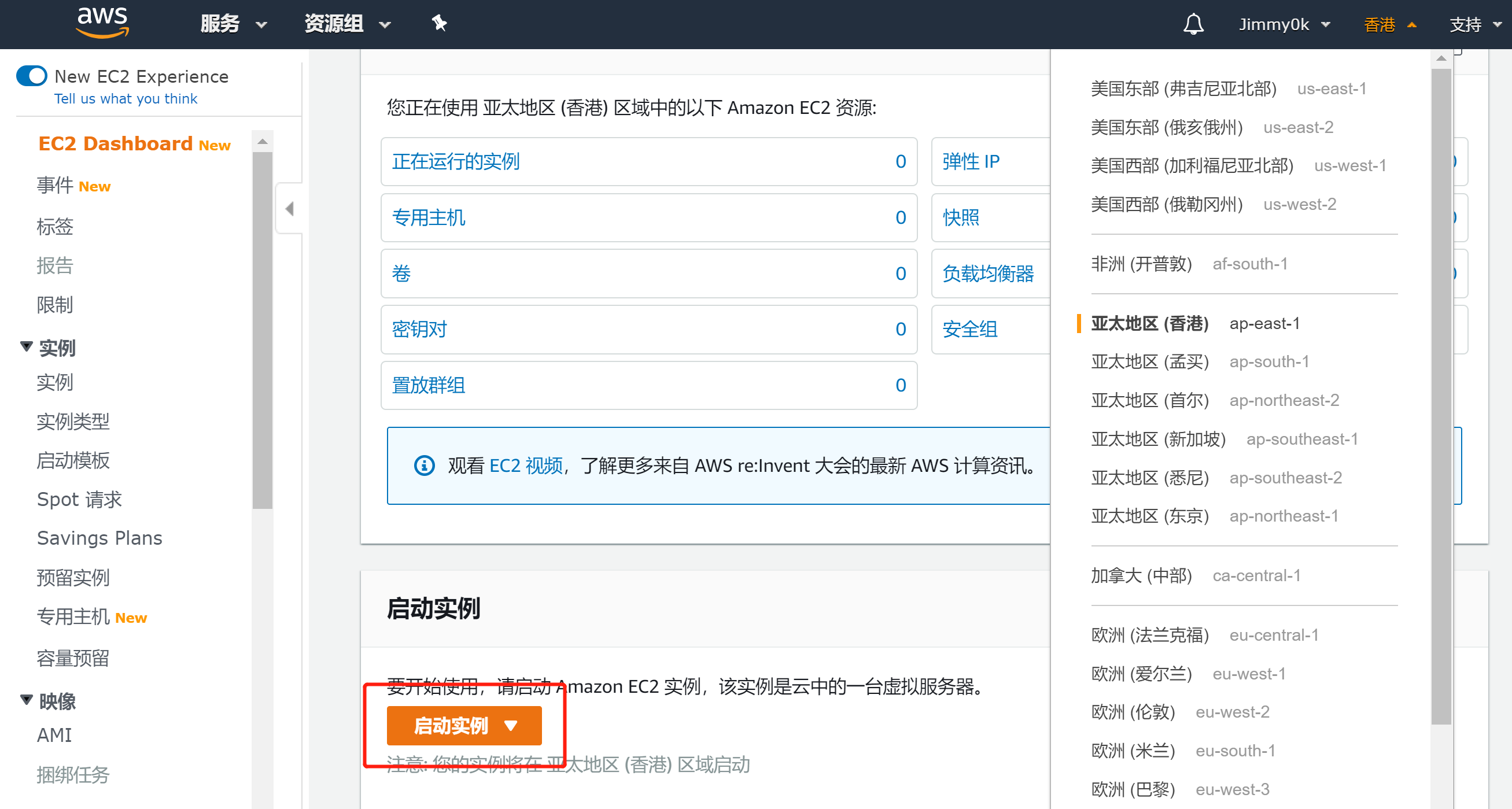Collapse the 实例 sidebar section
This screenshot has height=809, width=1512.
27,347
